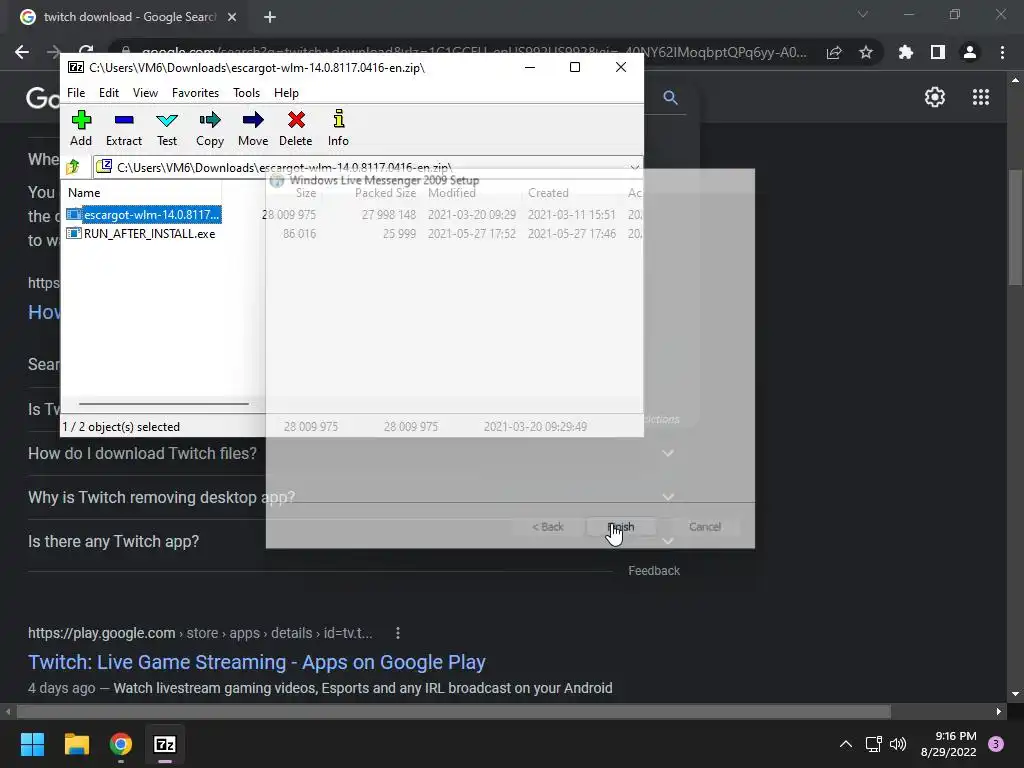Open the Google apps grid

tap(981, 97)
